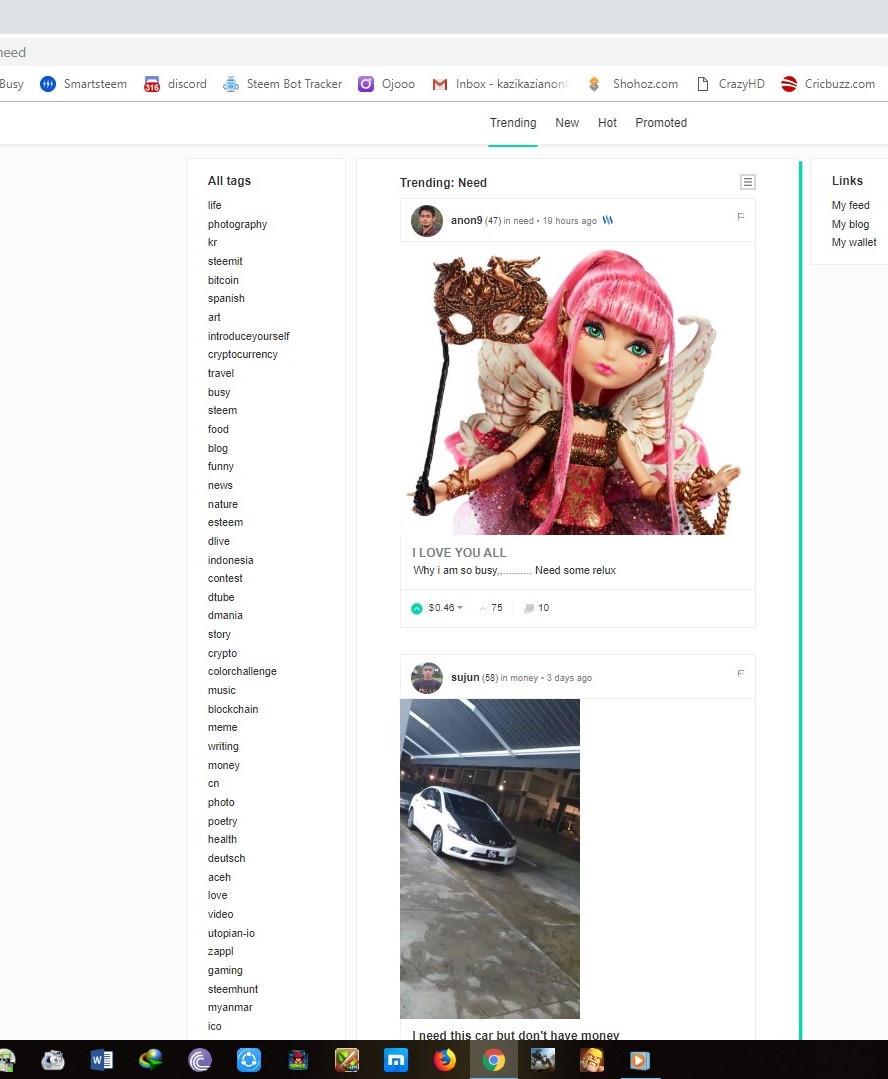This screenshot has width=888, height=1079.
Task: Open Word from the taskbar
Action: 101,1060
